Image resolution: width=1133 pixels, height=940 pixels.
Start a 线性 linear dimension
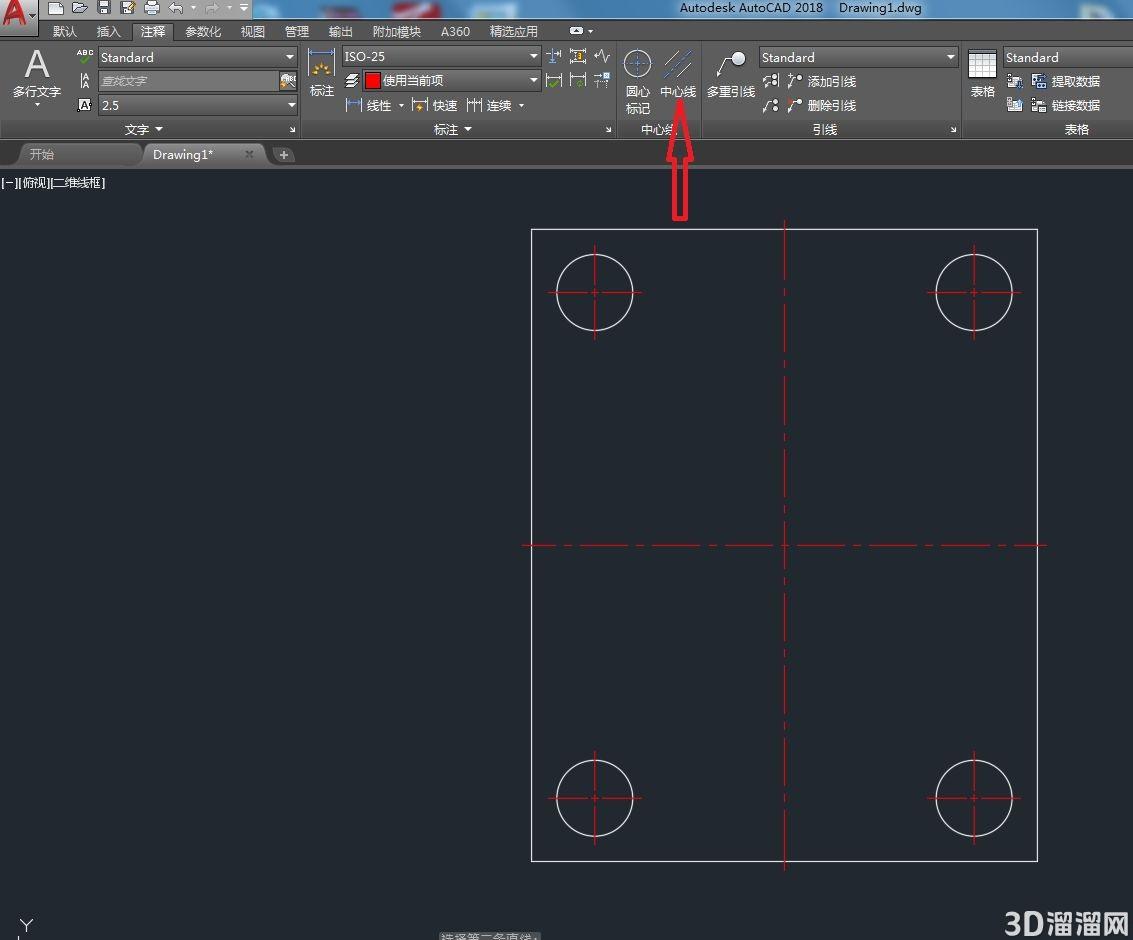[x=369, y=105]
